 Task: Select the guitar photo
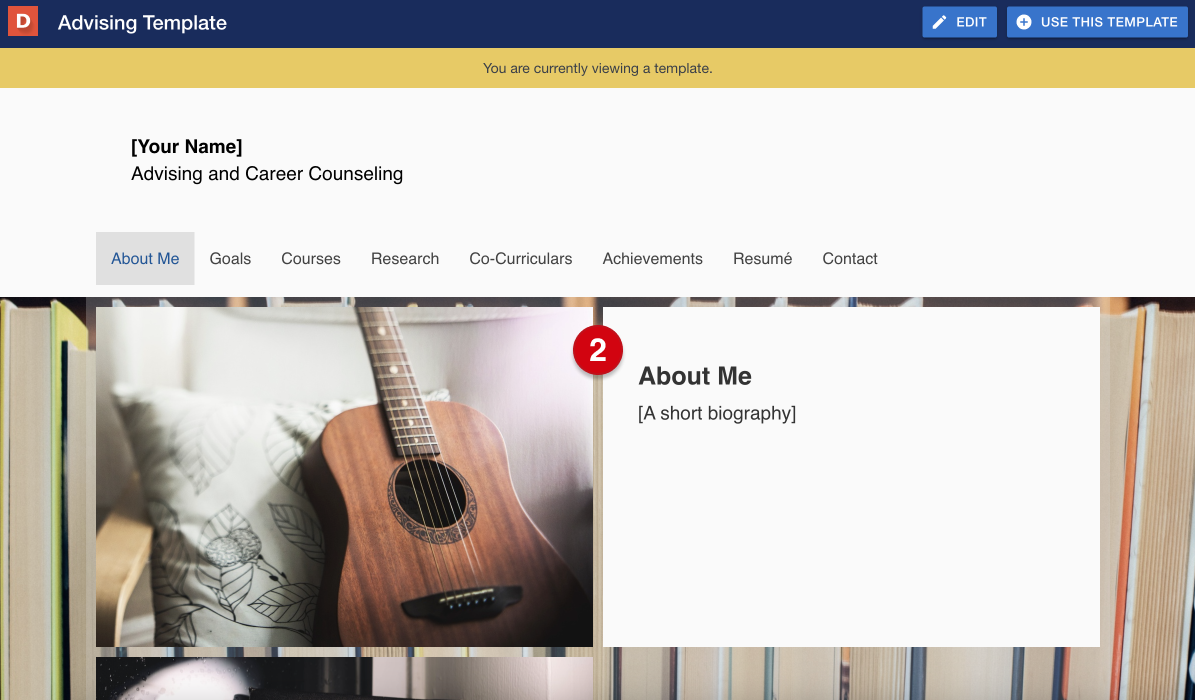click(x=344, y=476)
